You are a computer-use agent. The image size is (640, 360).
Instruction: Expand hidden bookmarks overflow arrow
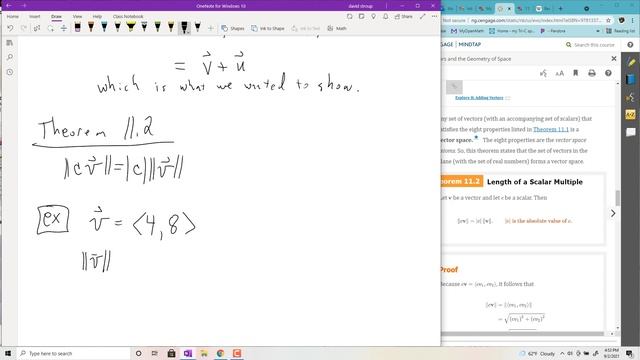point(598,31)
